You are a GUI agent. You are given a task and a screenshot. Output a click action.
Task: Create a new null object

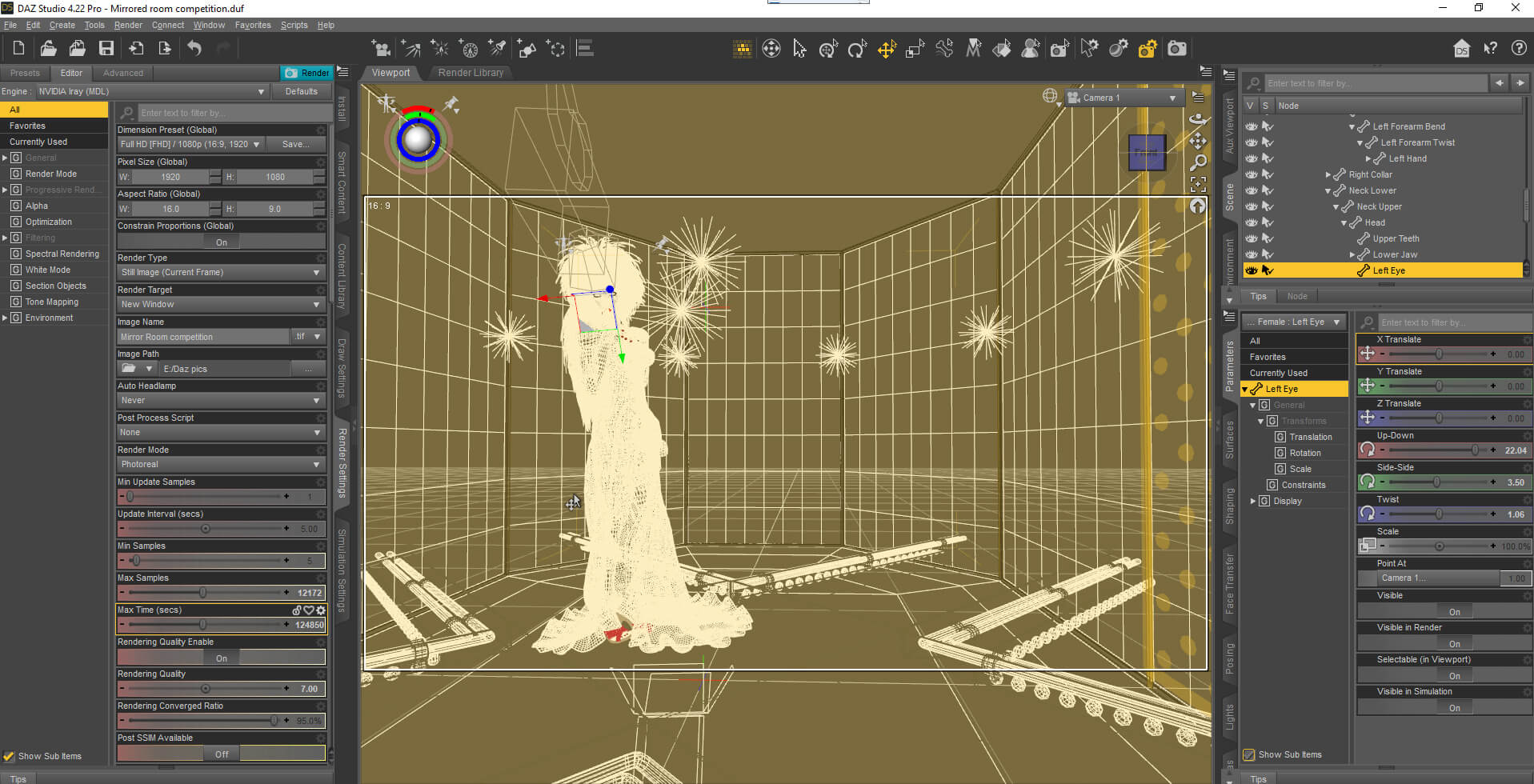556,49
